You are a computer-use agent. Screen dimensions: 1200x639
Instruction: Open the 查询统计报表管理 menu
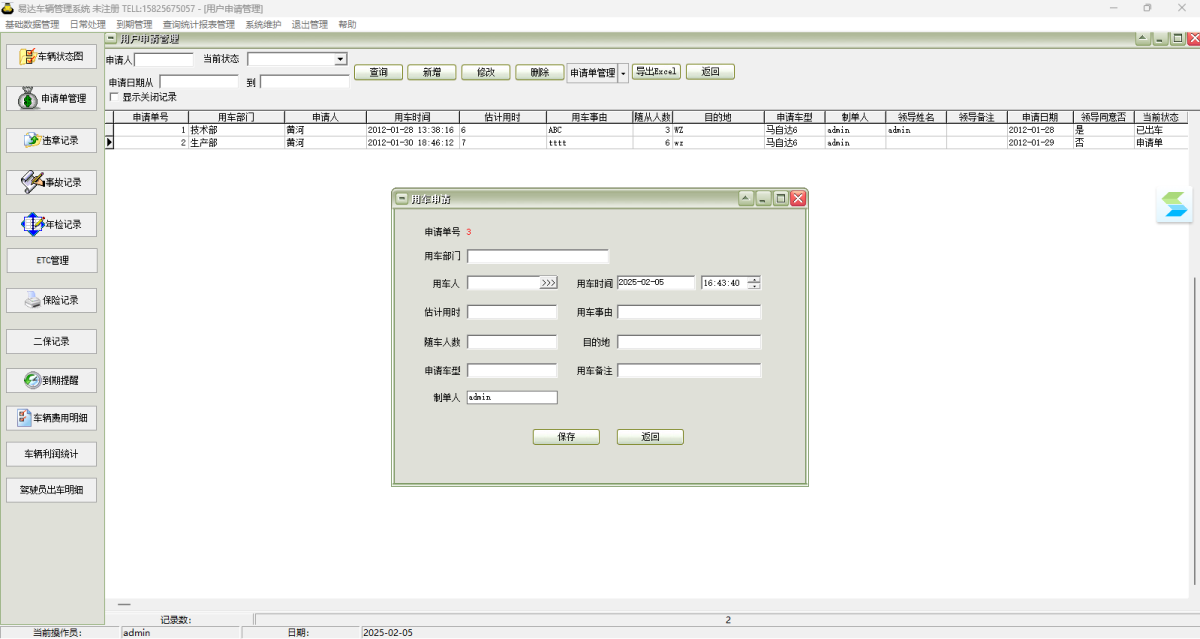[x=199, y=24]
